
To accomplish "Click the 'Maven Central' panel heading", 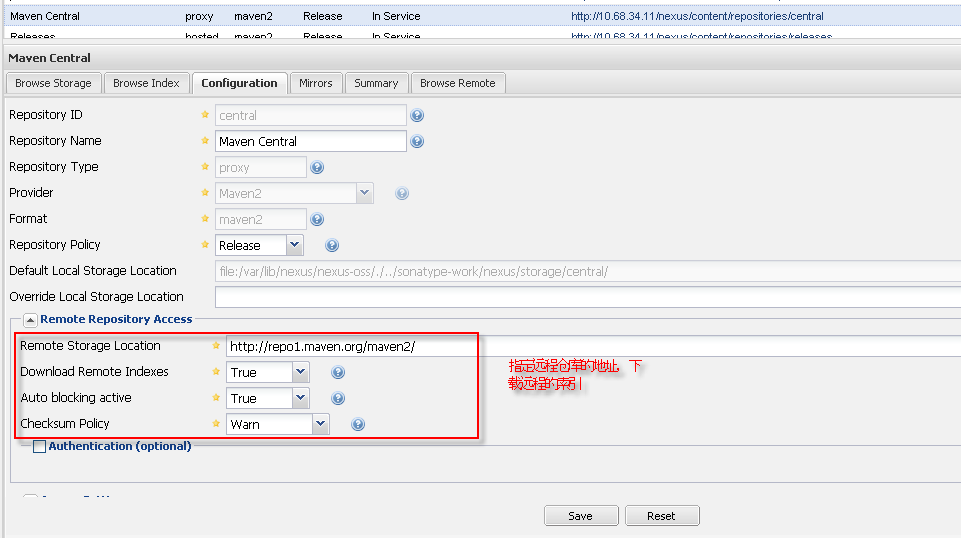I will point(50,58).
